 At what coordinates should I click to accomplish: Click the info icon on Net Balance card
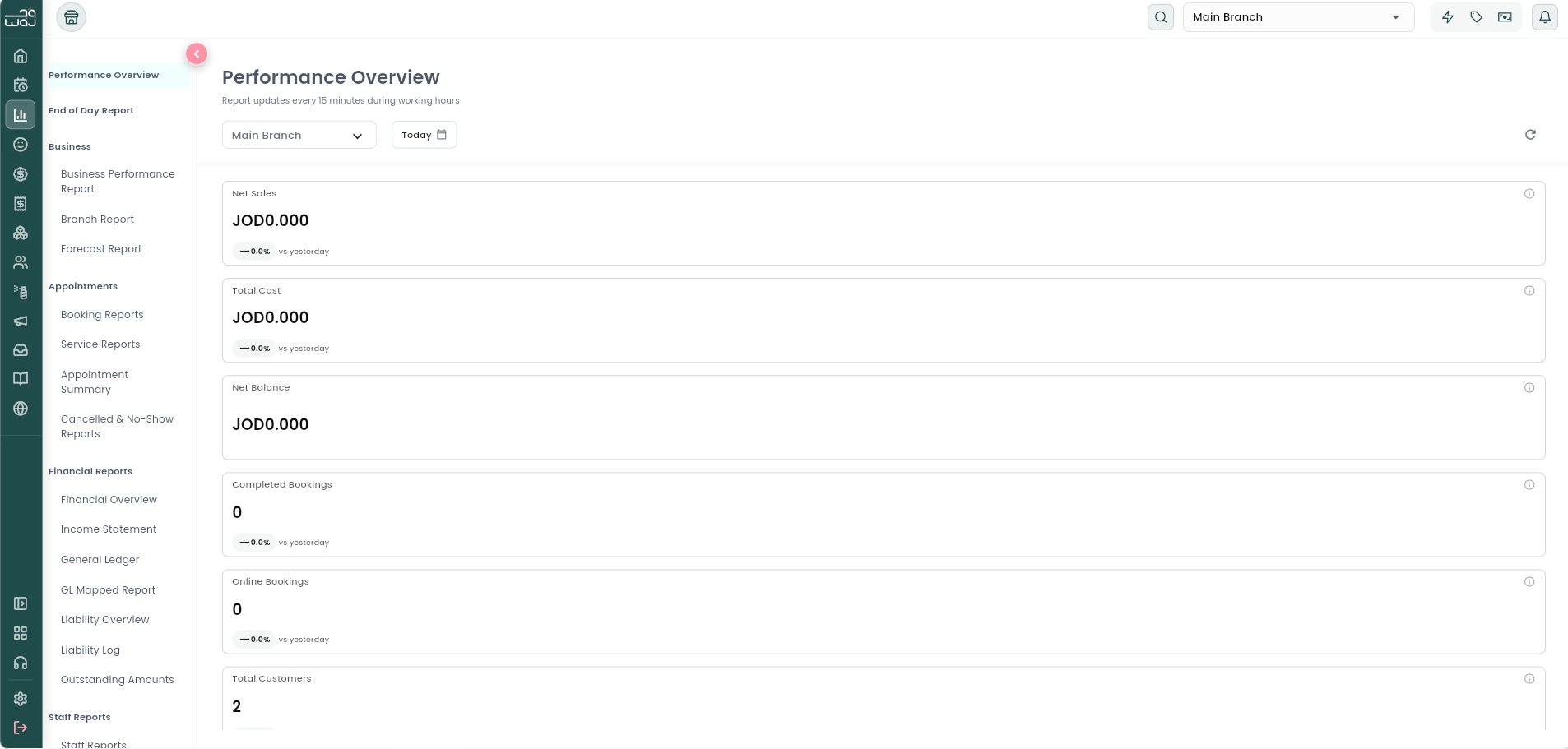pos(1529,388)
